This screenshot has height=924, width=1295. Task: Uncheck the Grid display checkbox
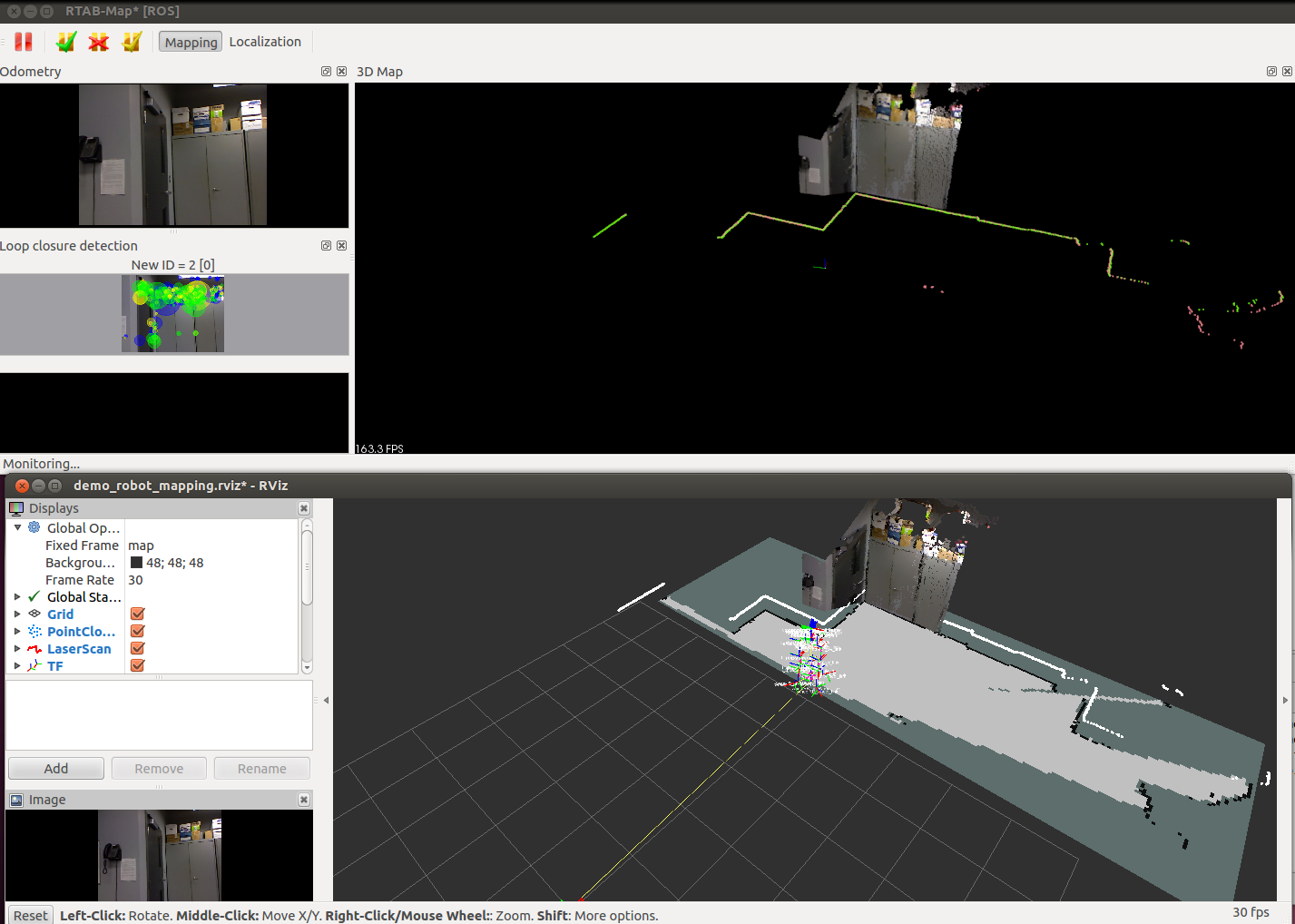click(x=138, y=614)
